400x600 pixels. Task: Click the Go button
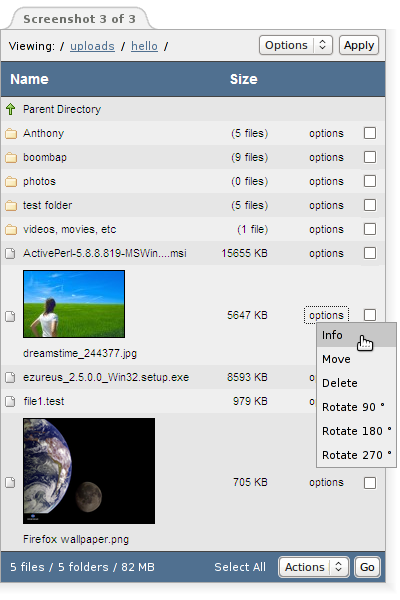click(367, 567)
